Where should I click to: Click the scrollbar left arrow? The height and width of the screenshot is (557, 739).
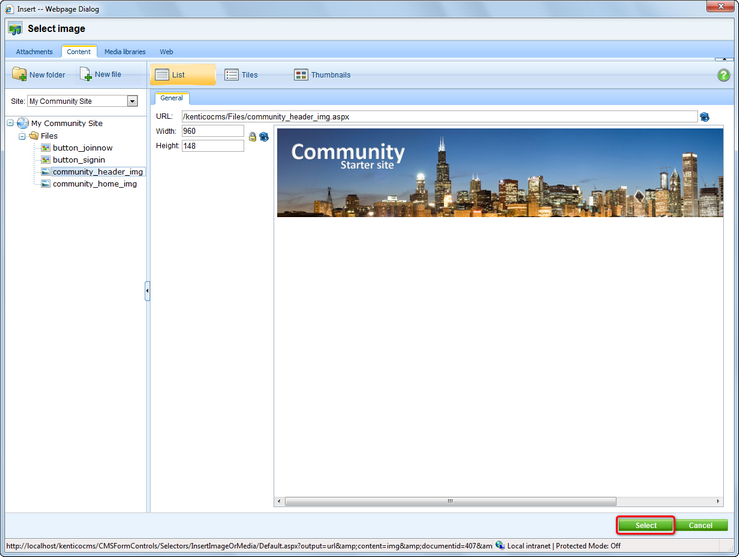[279, 501]
